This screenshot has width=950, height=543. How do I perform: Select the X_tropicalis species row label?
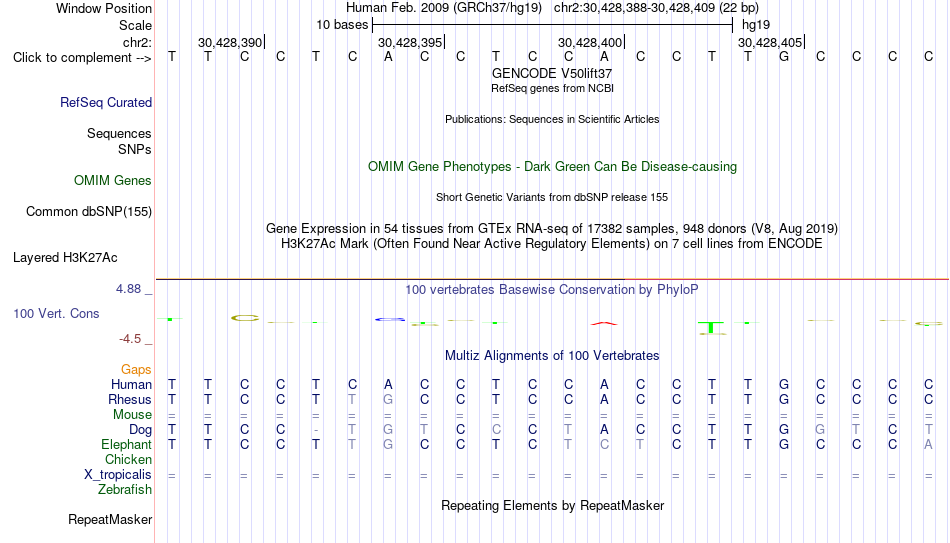click(x=118, y=475)
